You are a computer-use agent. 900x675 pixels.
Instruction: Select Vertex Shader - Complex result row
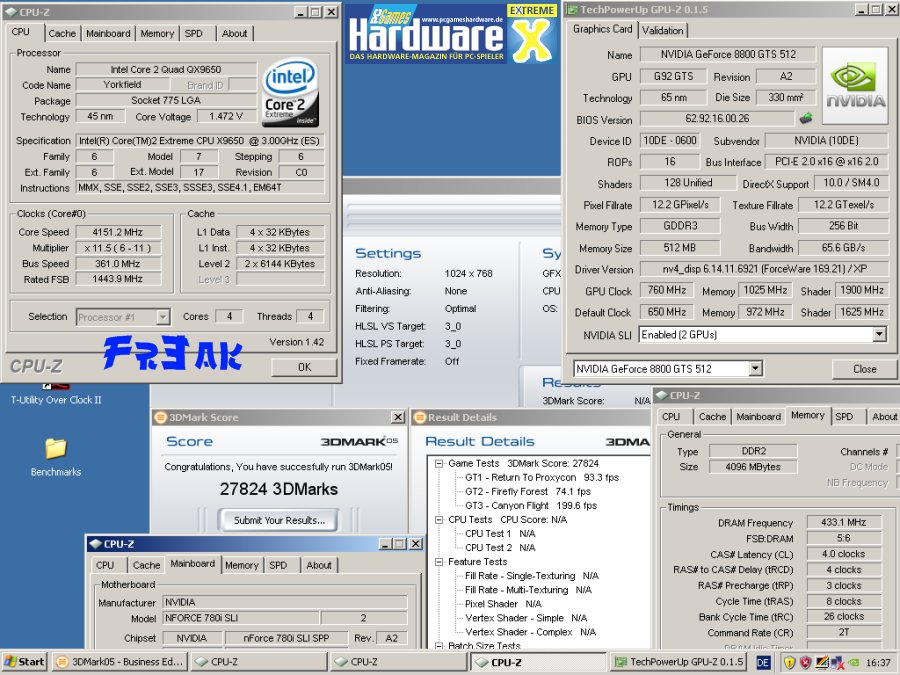[530, 632]
